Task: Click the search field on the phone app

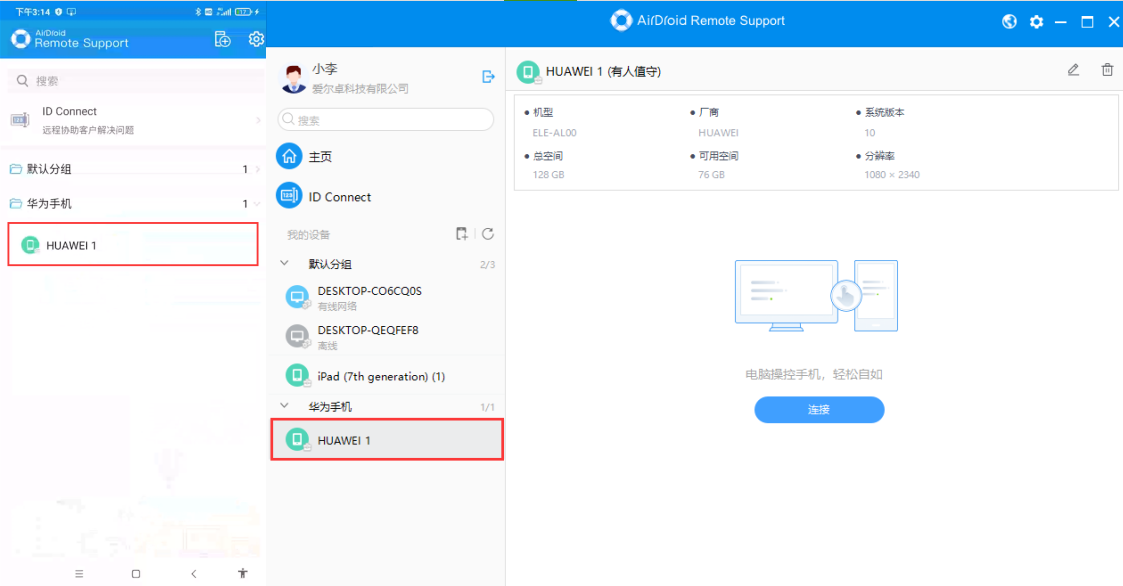Action: coord(135,81)
